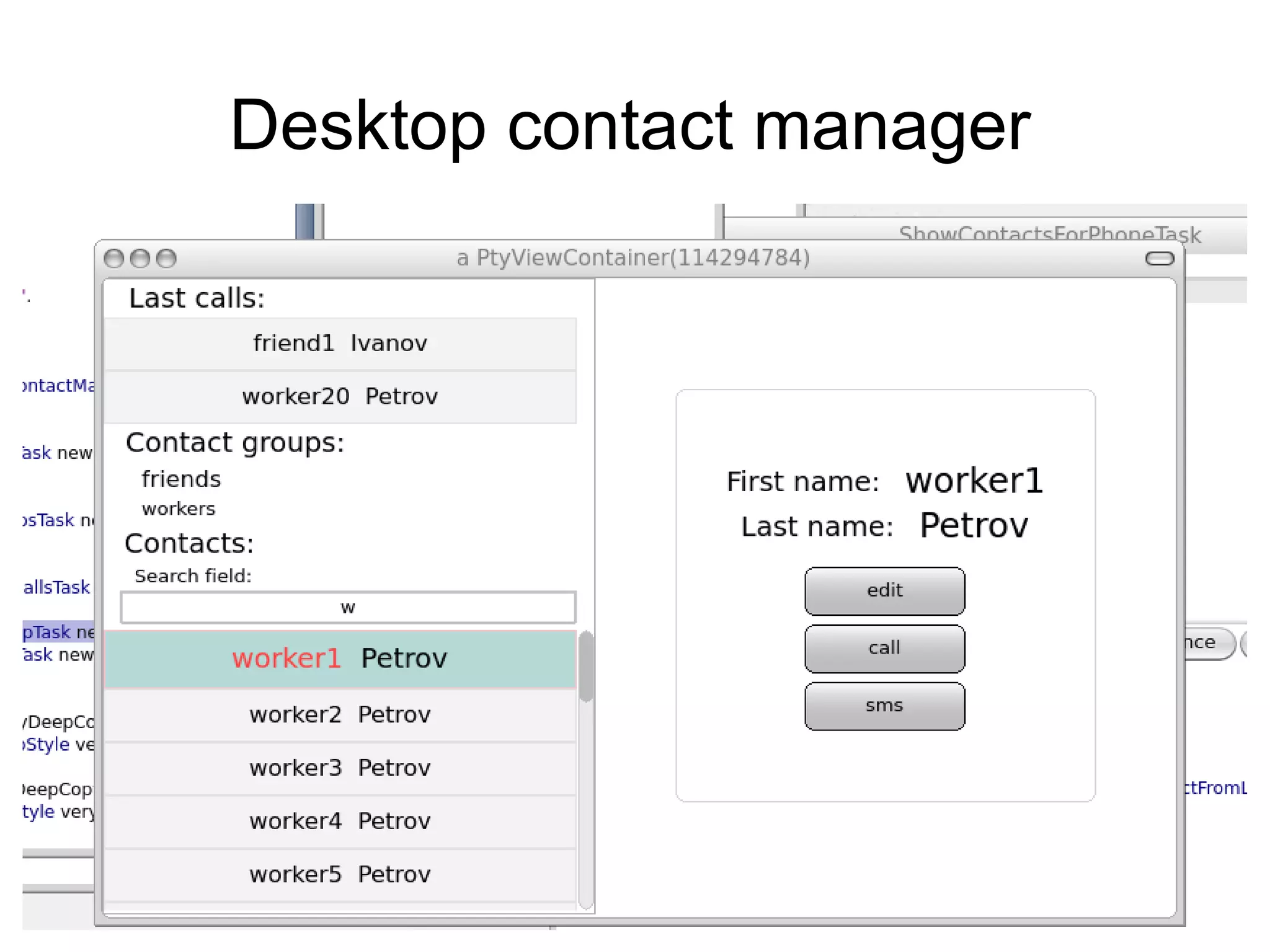The height and width of the screenshot is (952, 1270).
Task: Choose the friends contact group
Action: tap(181, 479)
